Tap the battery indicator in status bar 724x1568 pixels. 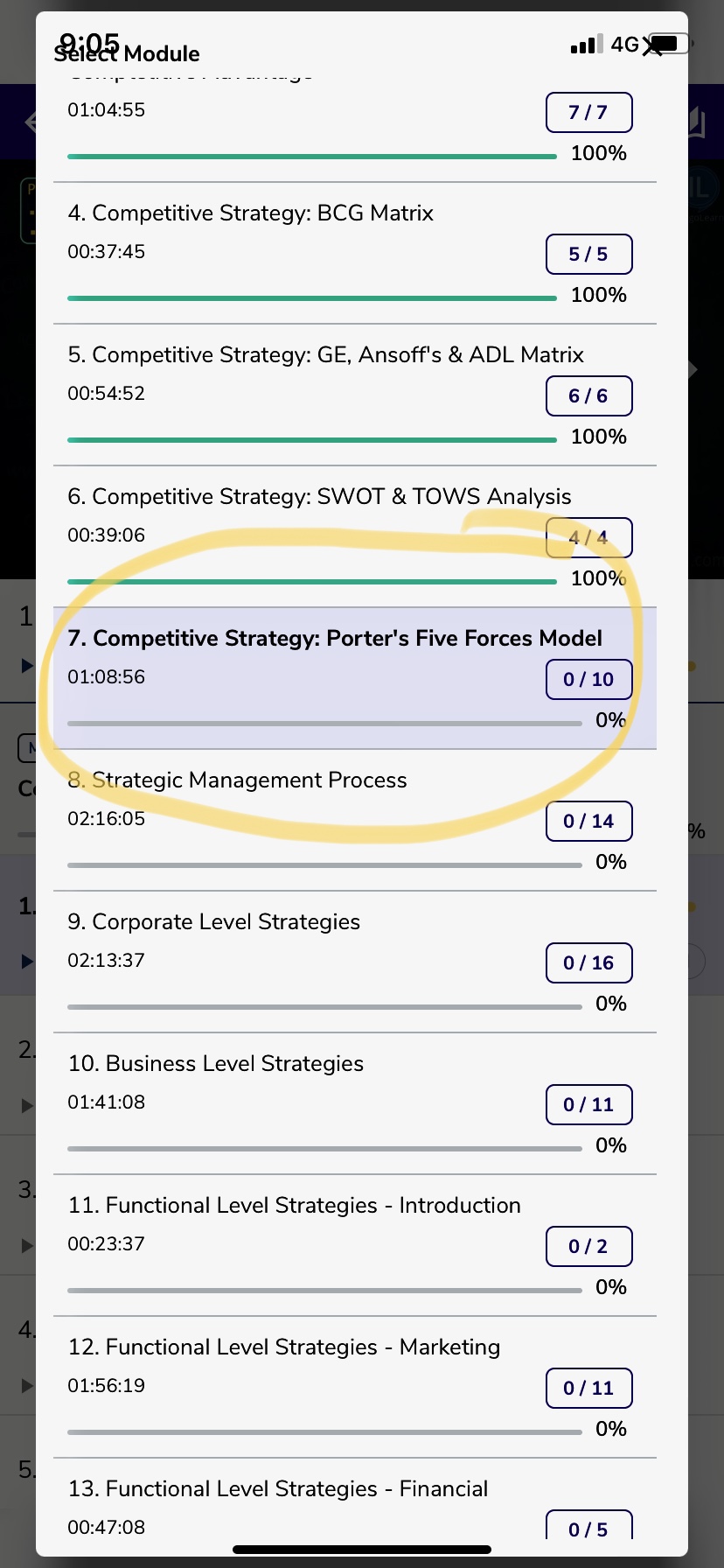tap(670, 43)
